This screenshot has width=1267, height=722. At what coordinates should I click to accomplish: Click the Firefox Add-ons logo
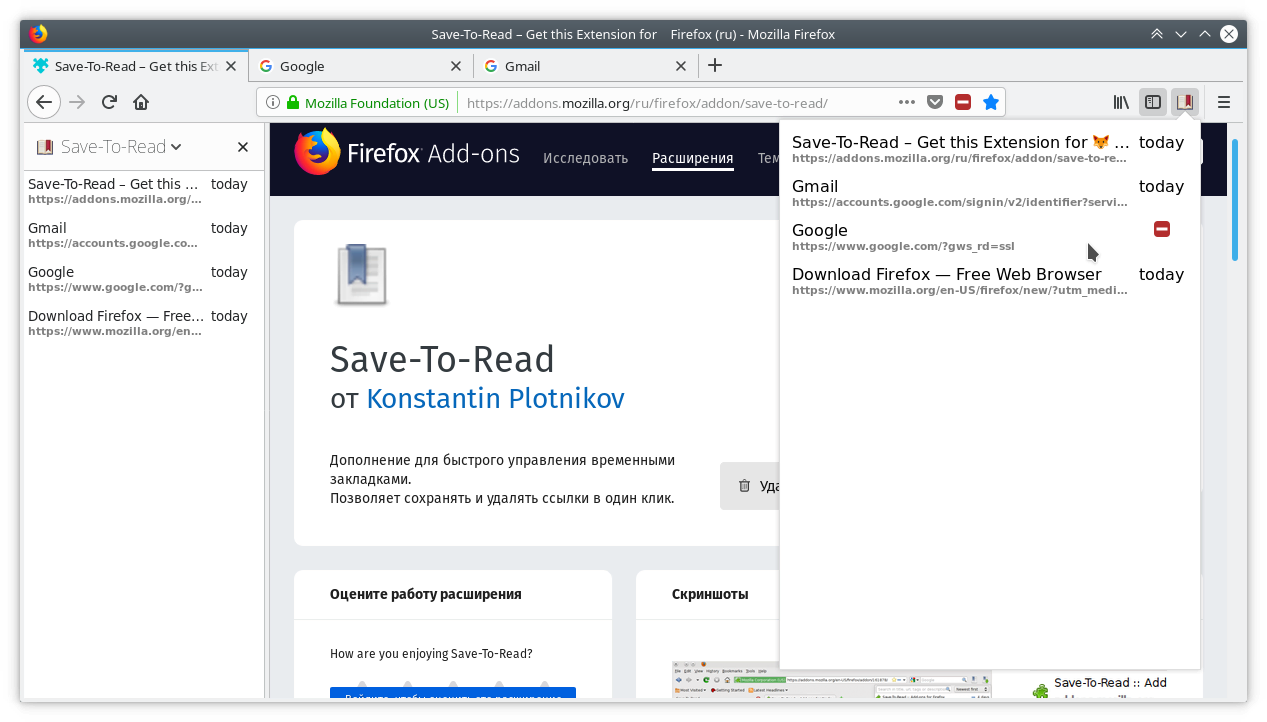click(x=407, y=153)
